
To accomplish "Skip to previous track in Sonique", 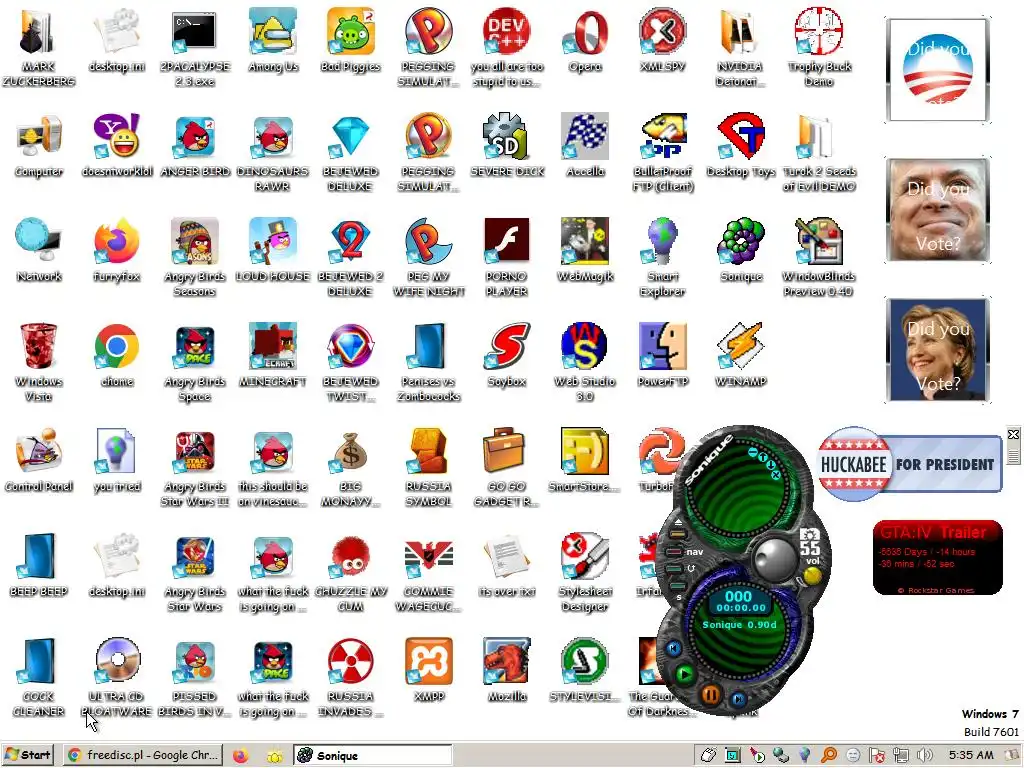I will tap(673, 648).
